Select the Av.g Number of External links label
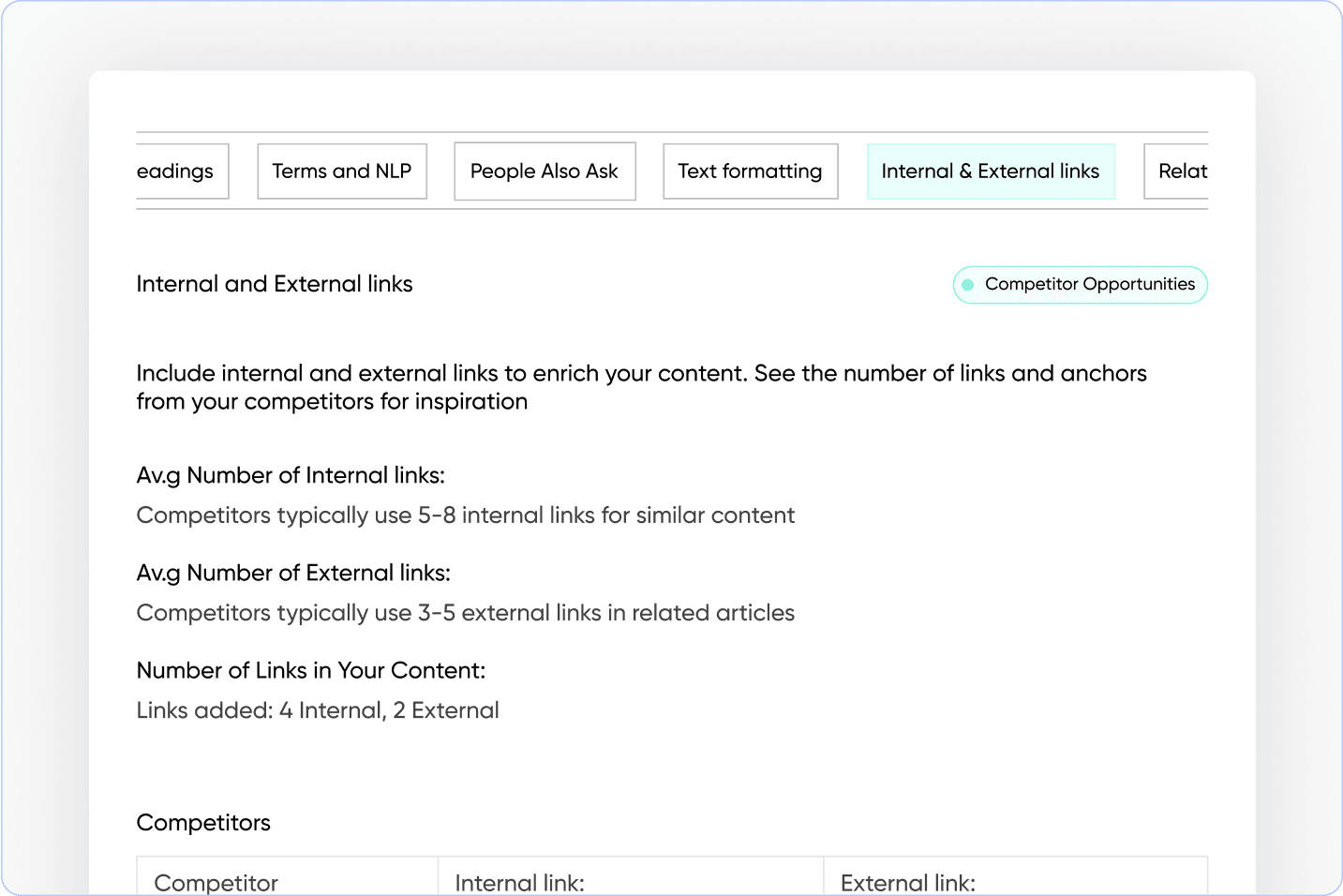Screen dimensions: 1343x896 click(x=293, y=573)
